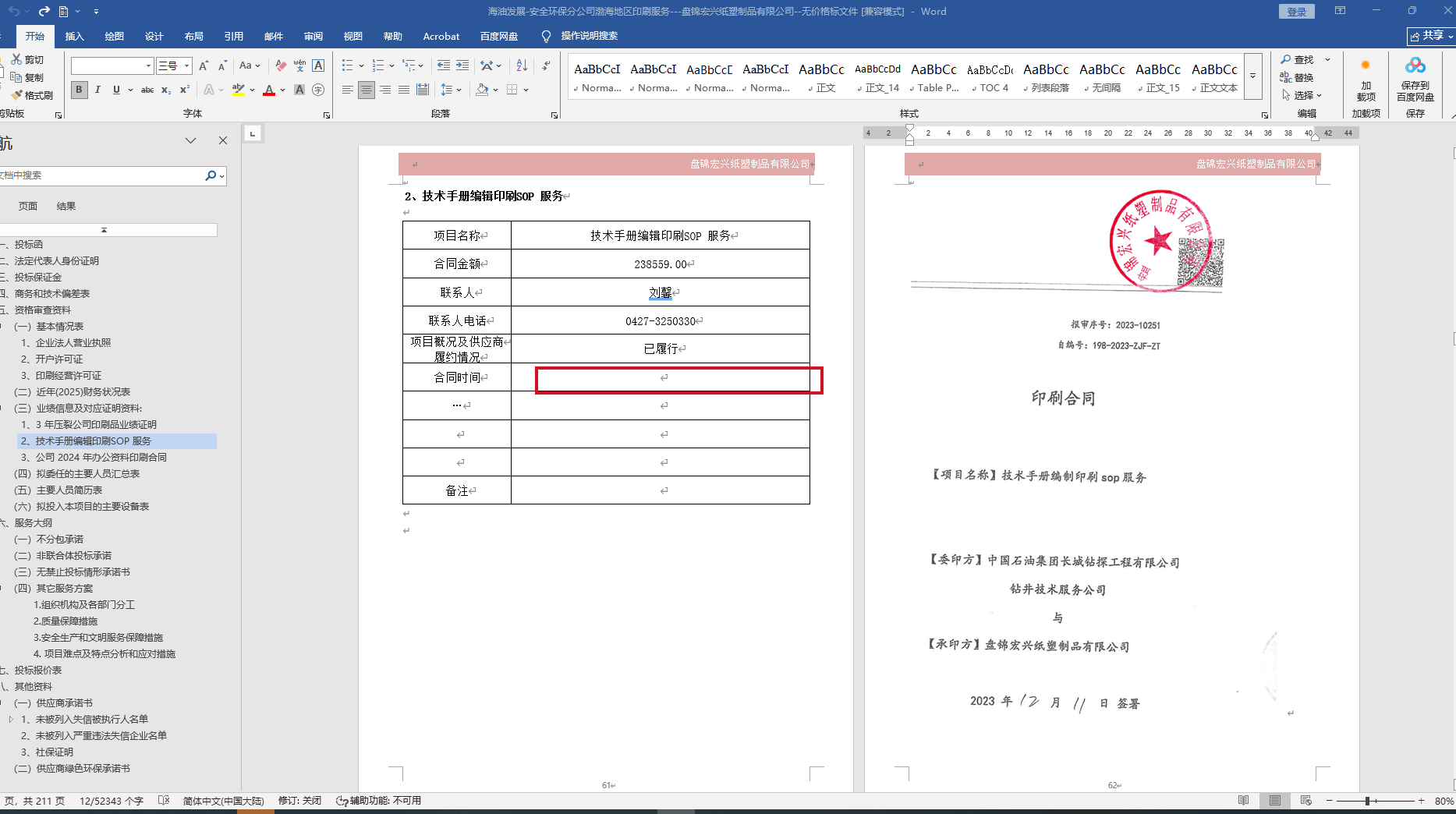Go to heading 3、公司 2024 年办公资料印刷合同
Viewport: 1456px width, 814px height.
[94, 457]
